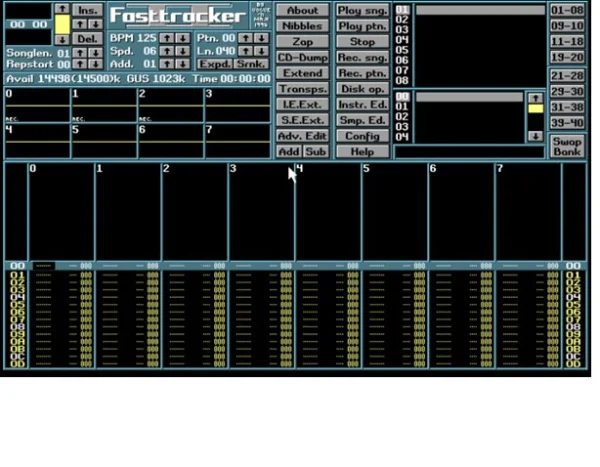This screenshot has width=600, height=467.
Task: Expand the pattern with the Expd. button
Action: tap(215, 64)
